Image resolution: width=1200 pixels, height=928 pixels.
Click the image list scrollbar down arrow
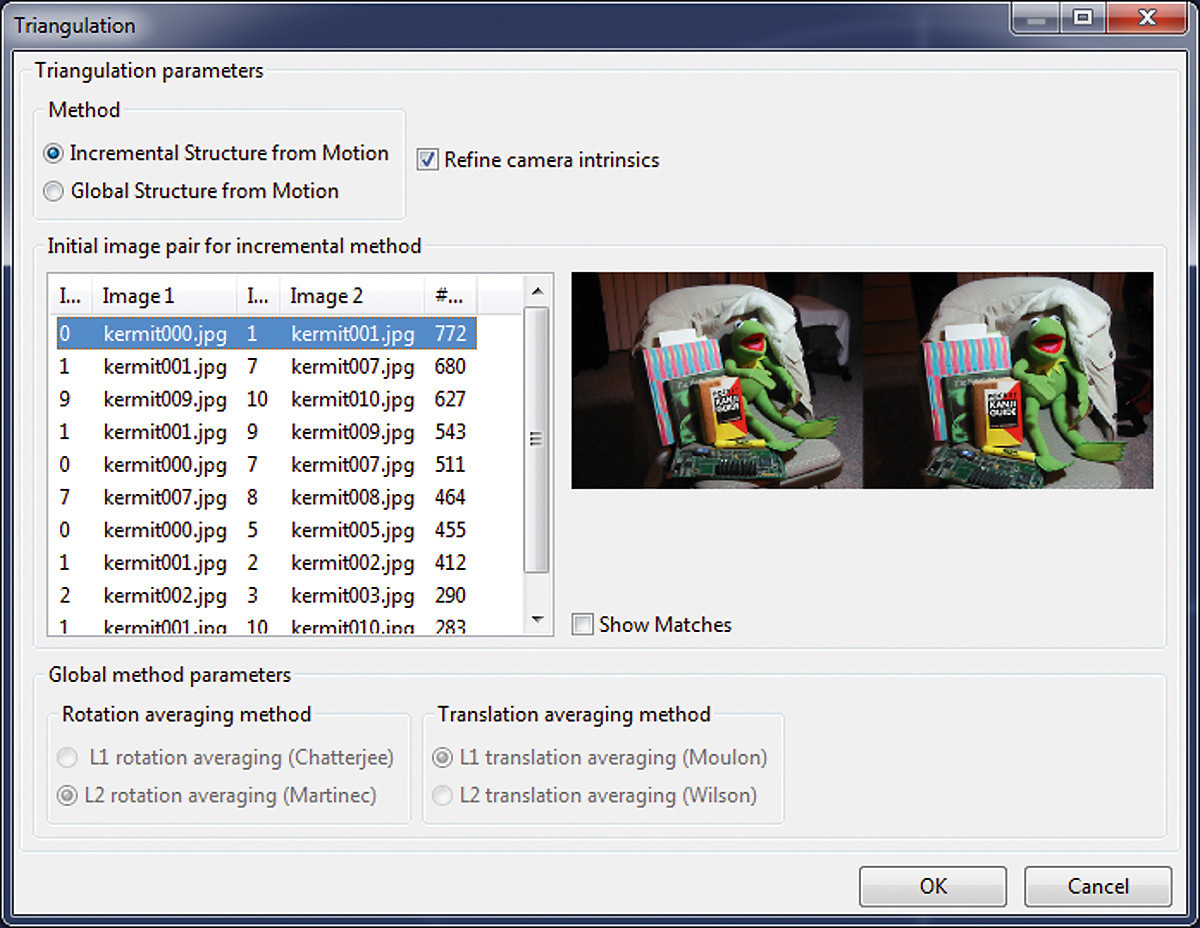point(538,621)
